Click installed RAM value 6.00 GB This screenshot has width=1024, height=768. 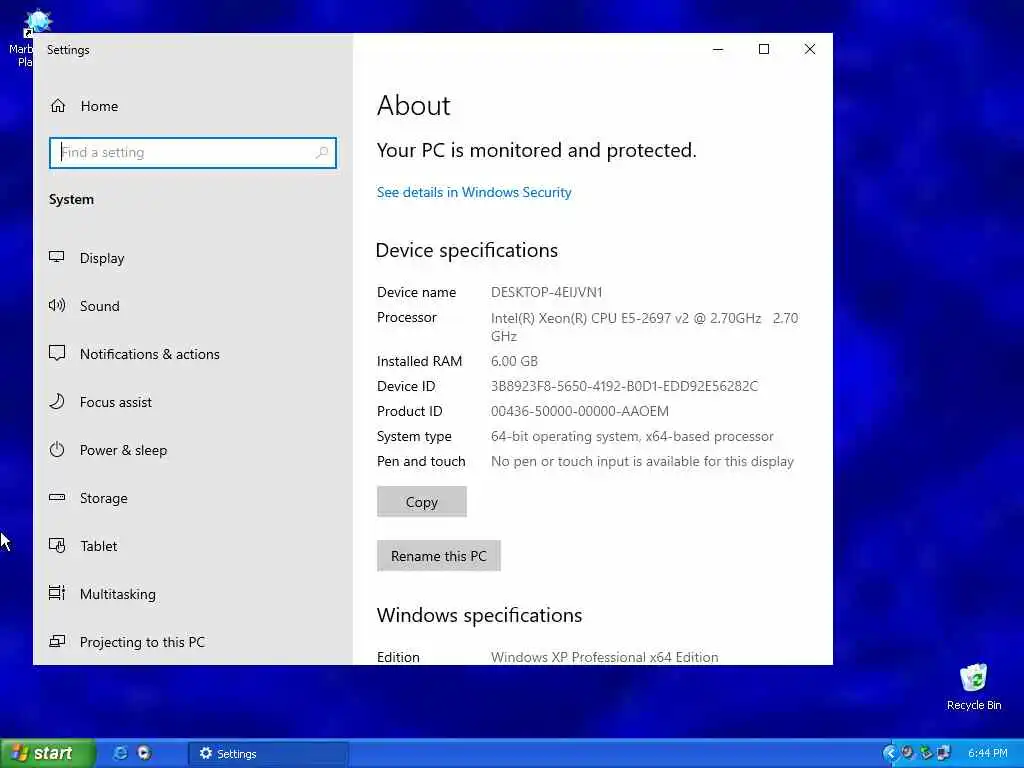click(x=515, y=361)
